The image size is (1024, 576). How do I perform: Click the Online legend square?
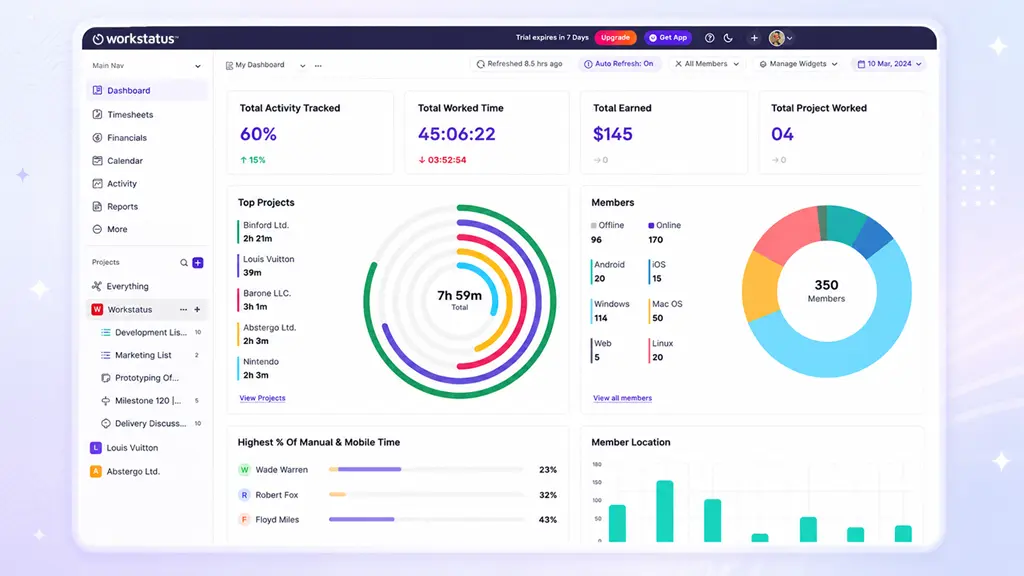point(651,225)
